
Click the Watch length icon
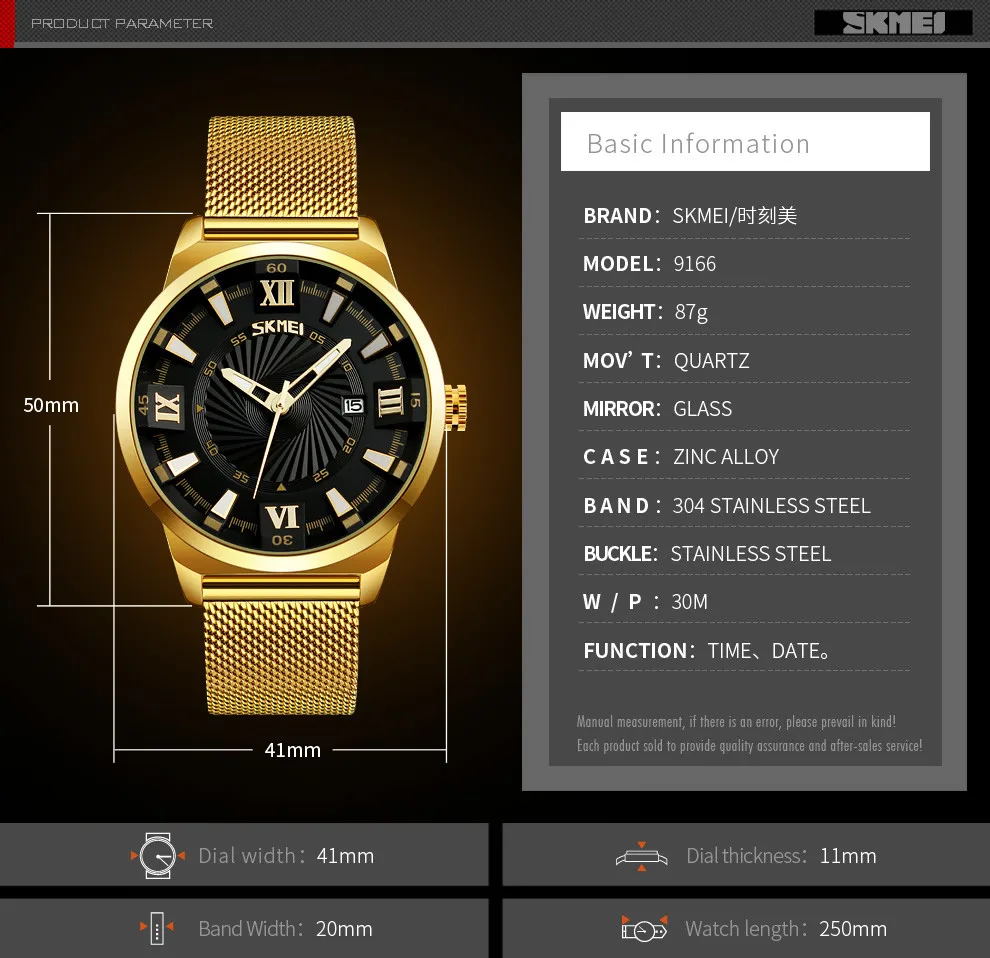(x=644, y=928)
